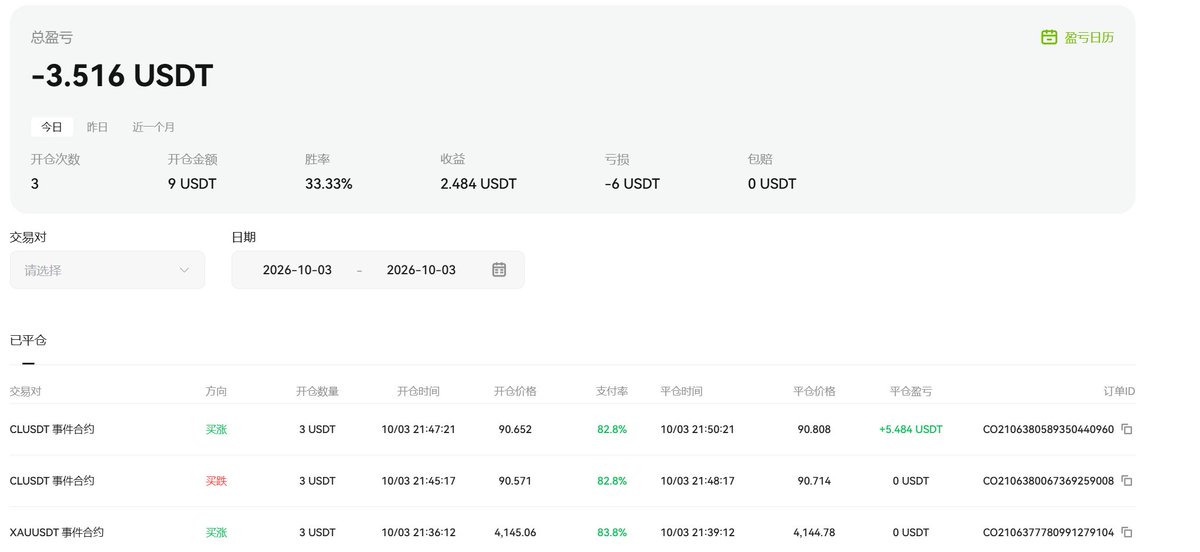Copy order ID ending in 259008

[x=1127, y=481]
